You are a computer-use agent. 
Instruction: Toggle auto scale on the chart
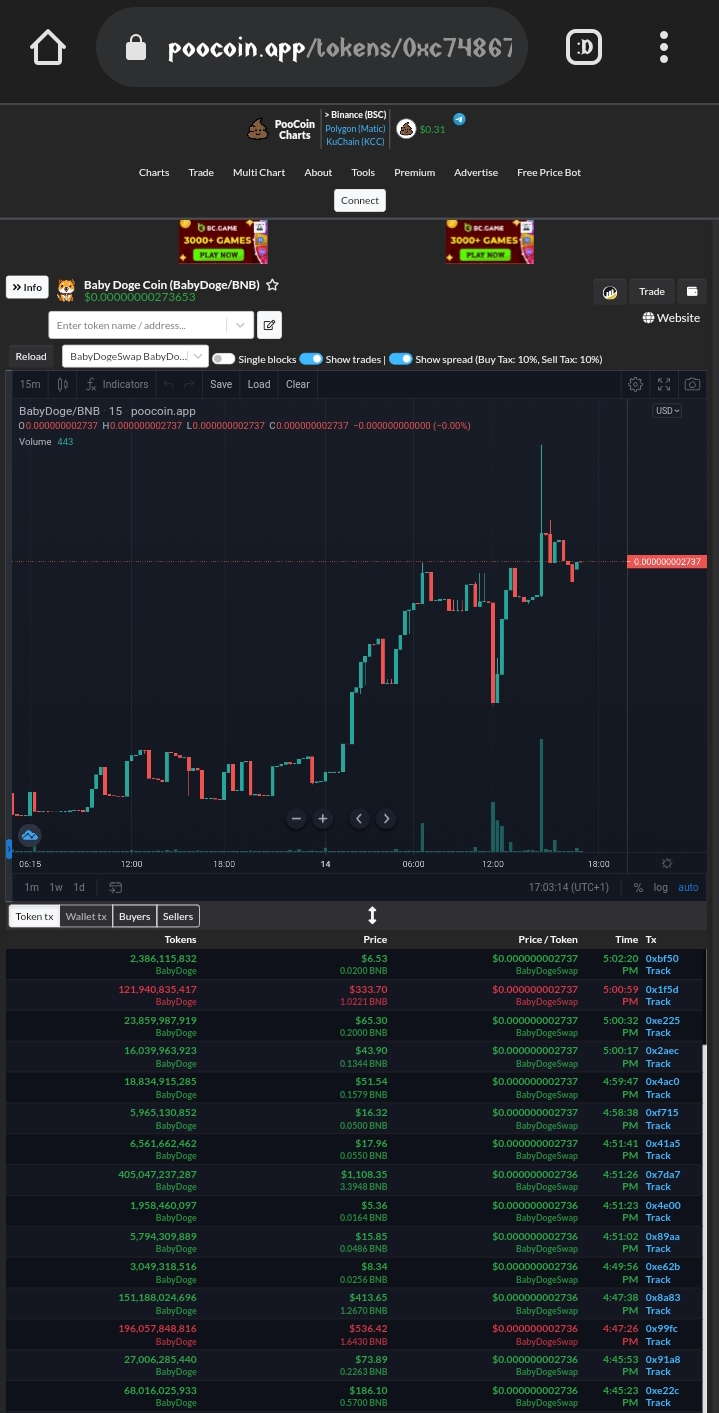688,887
